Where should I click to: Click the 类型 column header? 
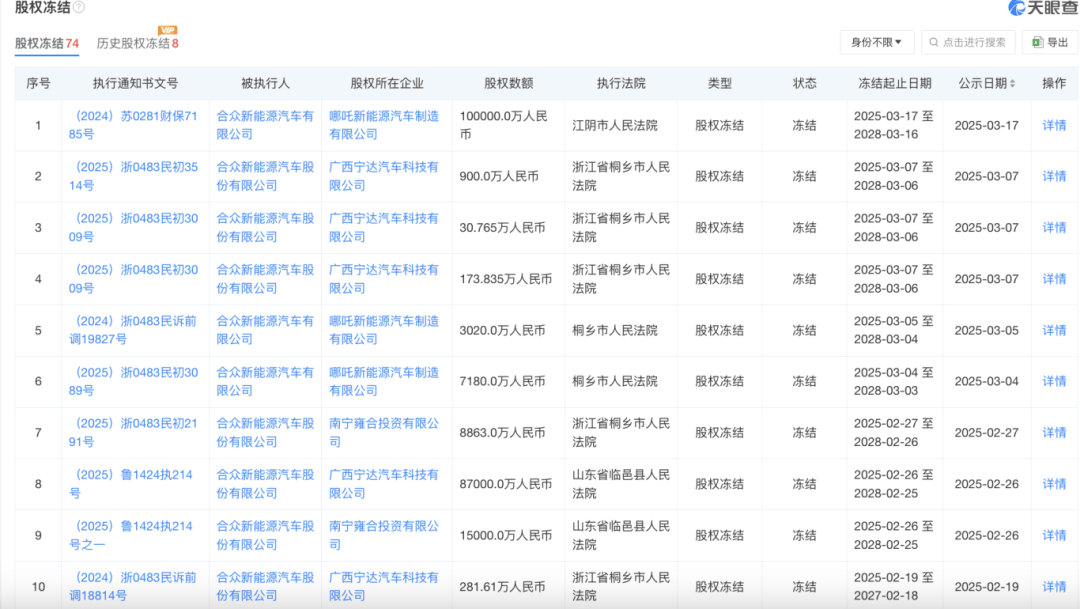719,83
